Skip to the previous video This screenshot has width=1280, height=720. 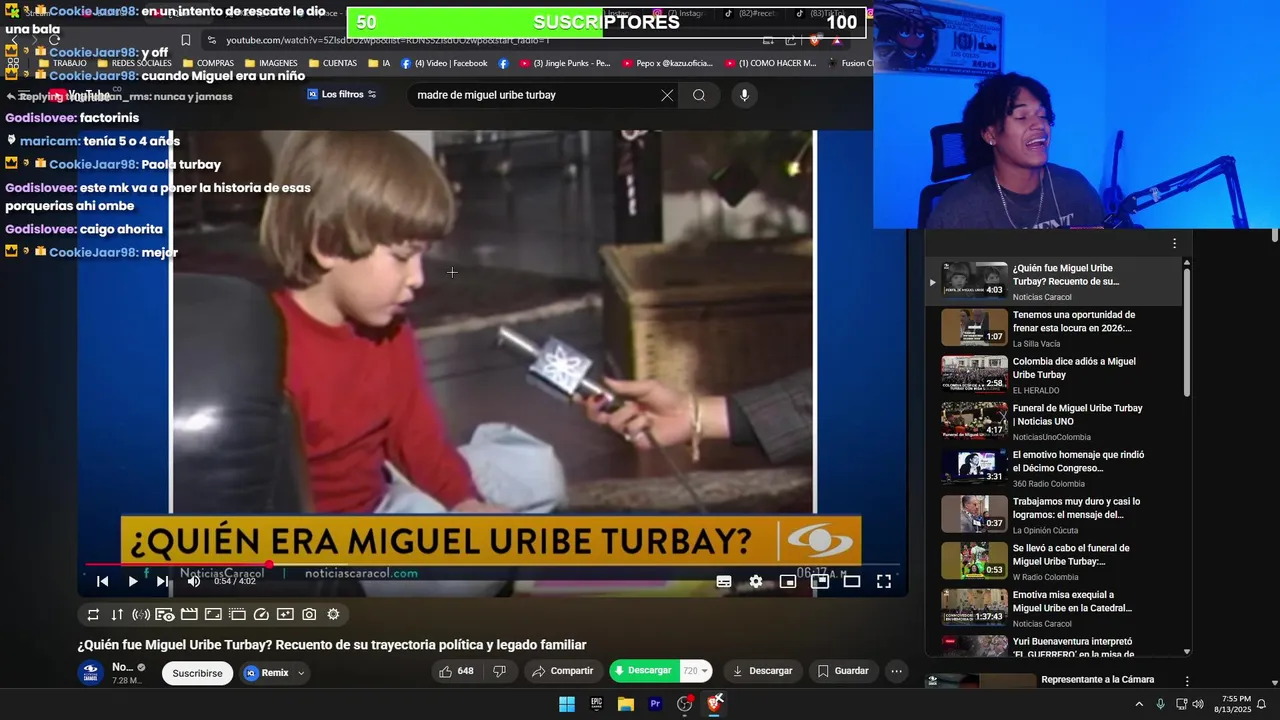click(x=102, y=581)
